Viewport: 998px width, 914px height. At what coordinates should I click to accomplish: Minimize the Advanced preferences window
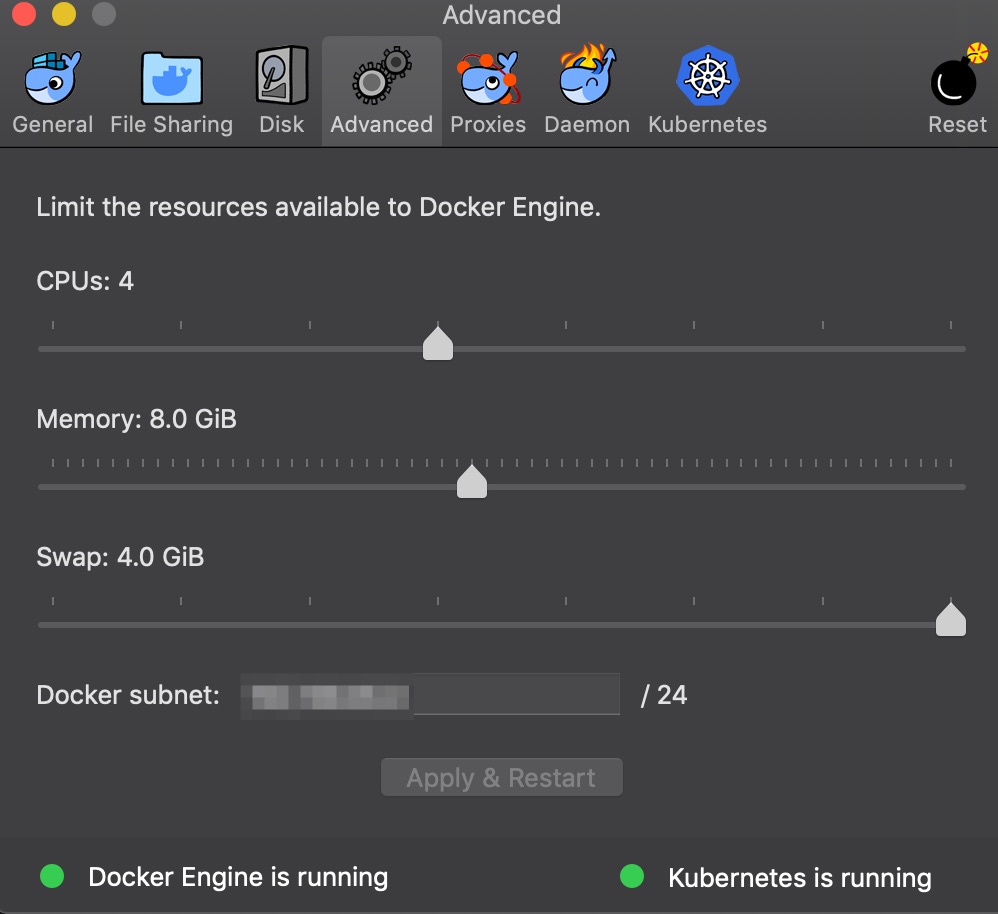pyautogui.click(x=63, y=14)
